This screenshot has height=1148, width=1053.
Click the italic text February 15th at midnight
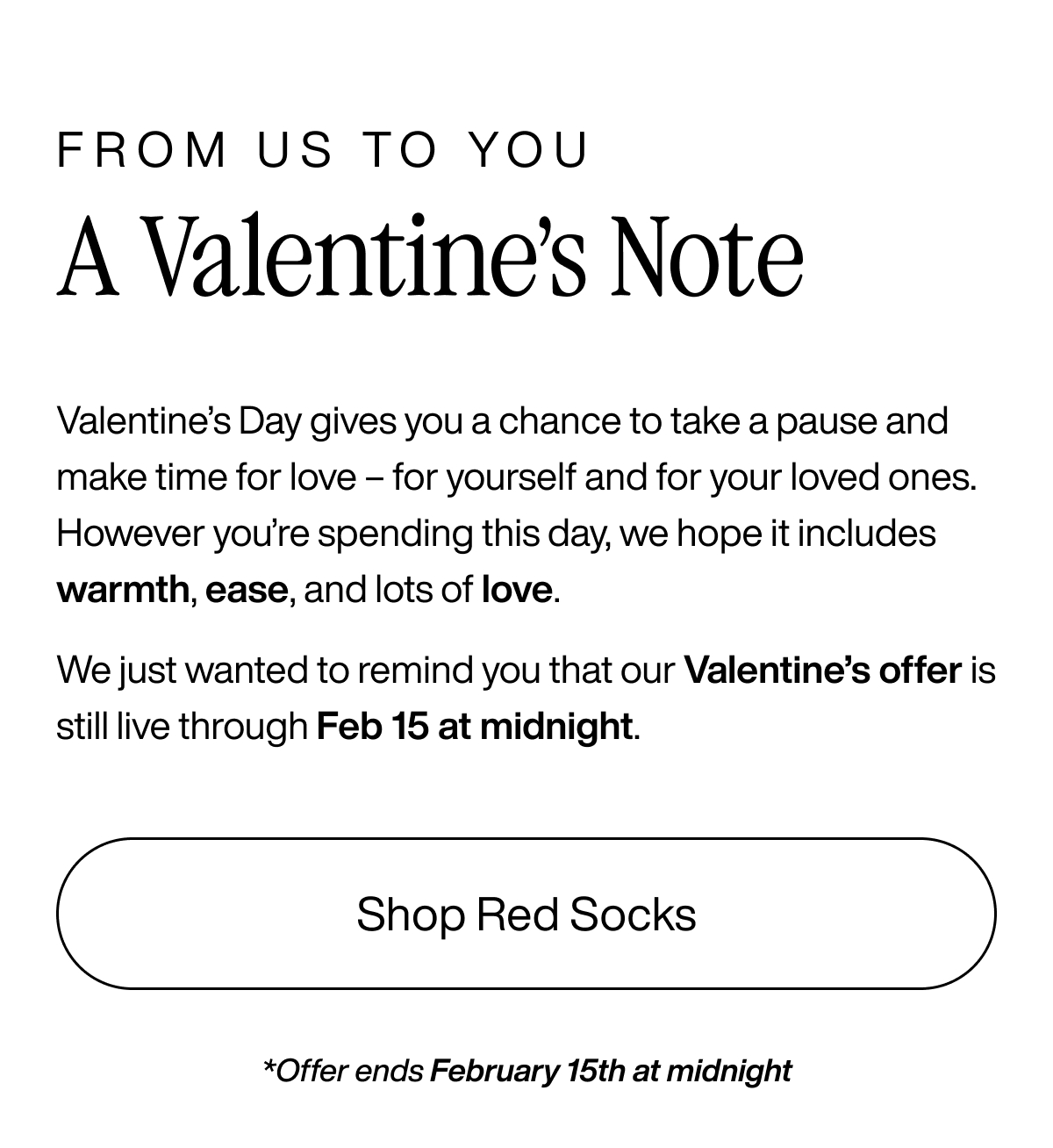click(610, 1071)
